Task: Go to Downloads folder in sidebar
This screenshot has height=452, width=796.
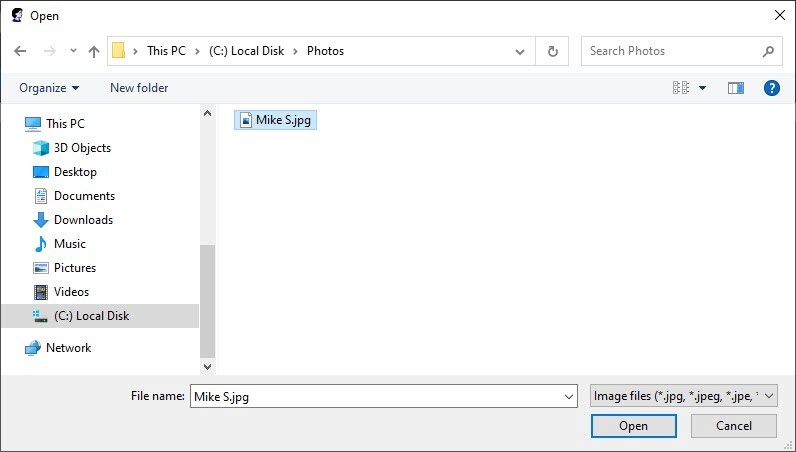Action: pos(83,220)
